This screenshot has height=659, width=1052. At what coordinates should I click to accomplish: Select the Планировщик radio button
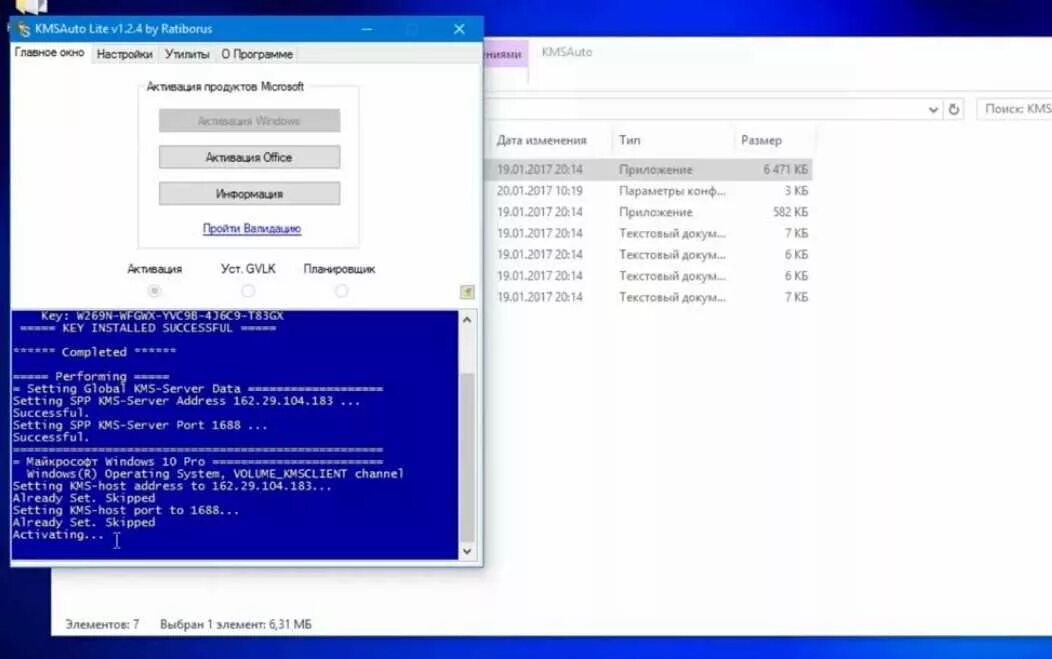(x=341, y=291)
